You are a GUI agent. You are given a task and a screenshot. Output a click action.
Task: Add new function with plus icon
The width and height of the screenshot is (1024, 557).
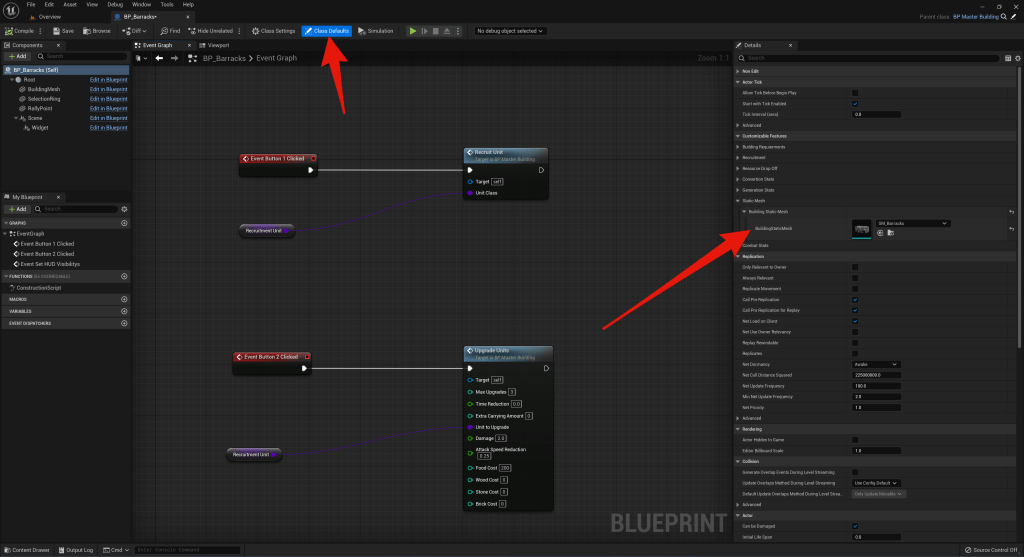(124, 276)
